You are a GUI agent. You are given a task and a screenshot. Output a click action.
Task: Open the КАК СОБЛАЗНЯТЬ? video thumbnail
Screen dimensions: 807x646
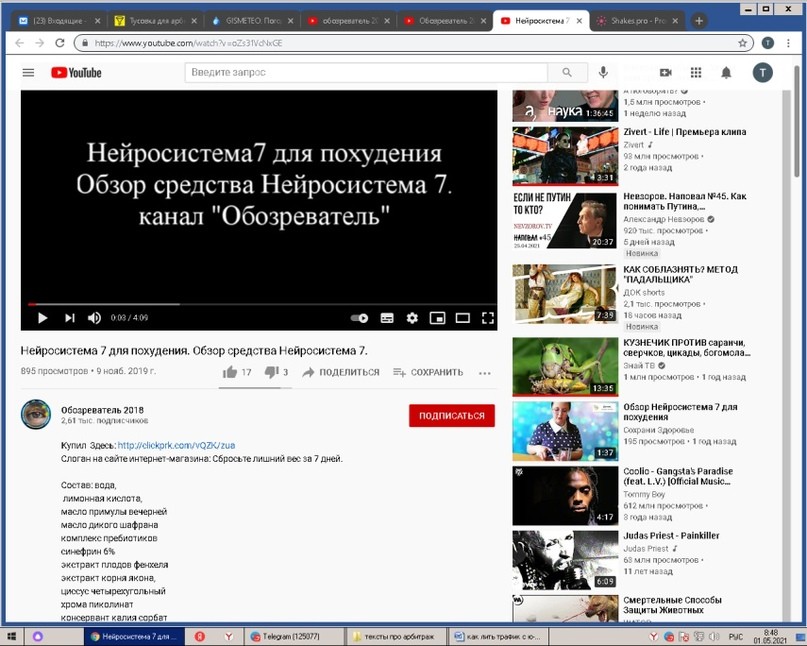tap(565, 294)
